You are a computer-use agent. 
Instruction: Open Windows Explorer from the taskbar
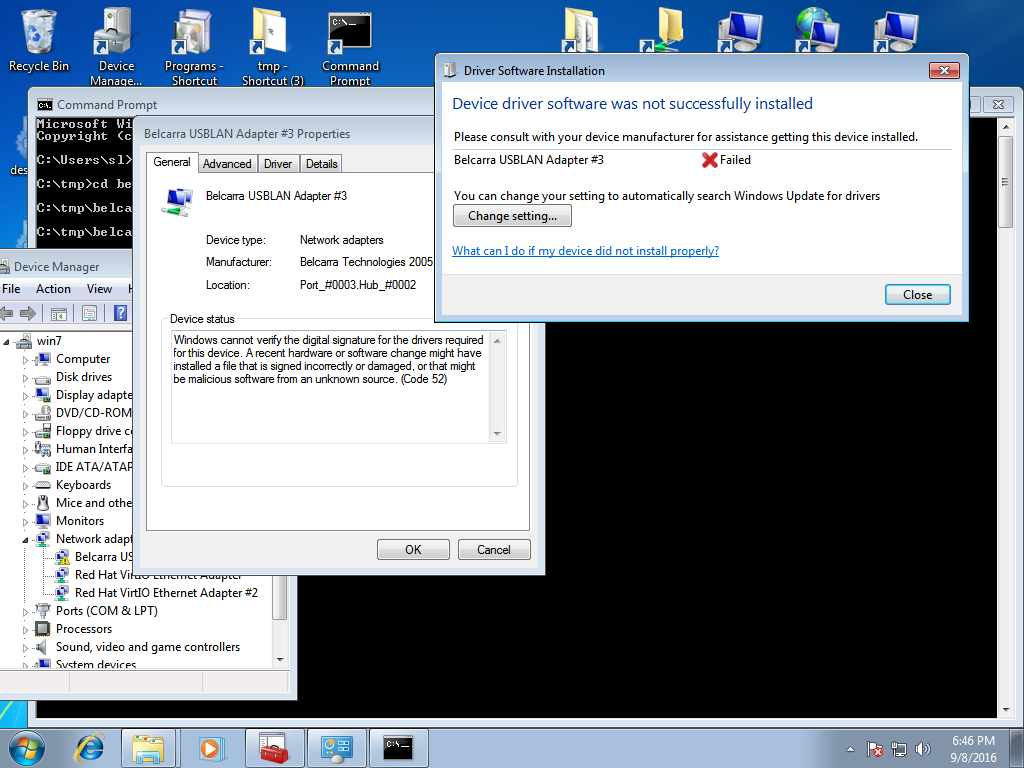pyautogui.click(x=148, y=748)
